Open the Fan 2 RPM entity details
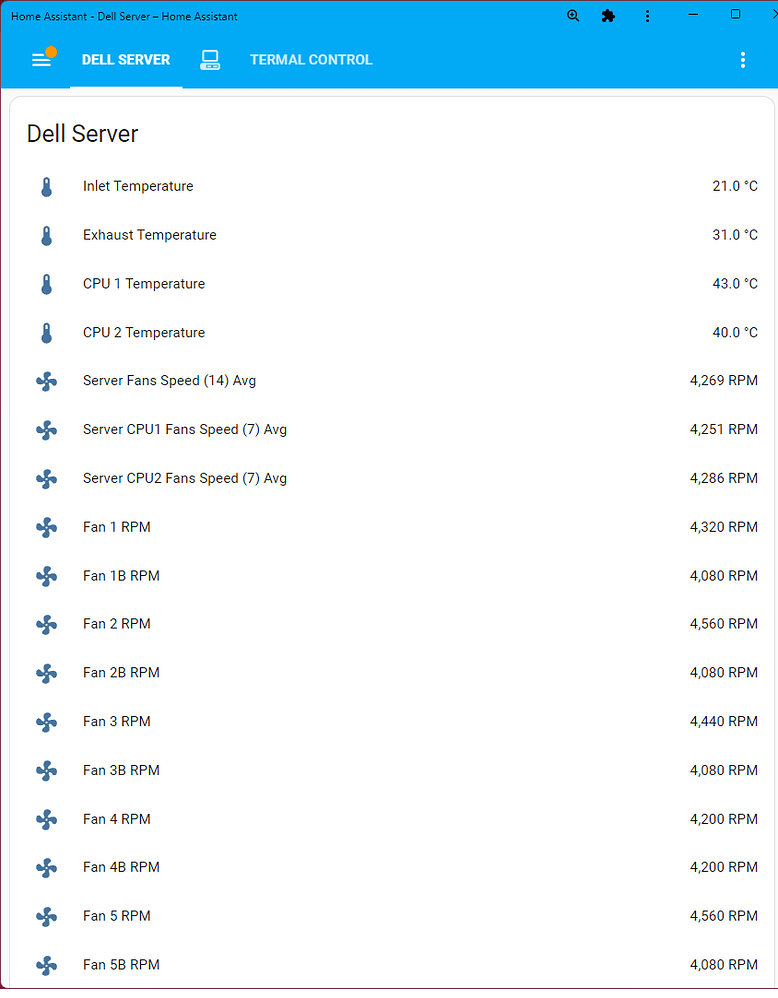Viewport: 778px width, 998px height. click(117, 624)
